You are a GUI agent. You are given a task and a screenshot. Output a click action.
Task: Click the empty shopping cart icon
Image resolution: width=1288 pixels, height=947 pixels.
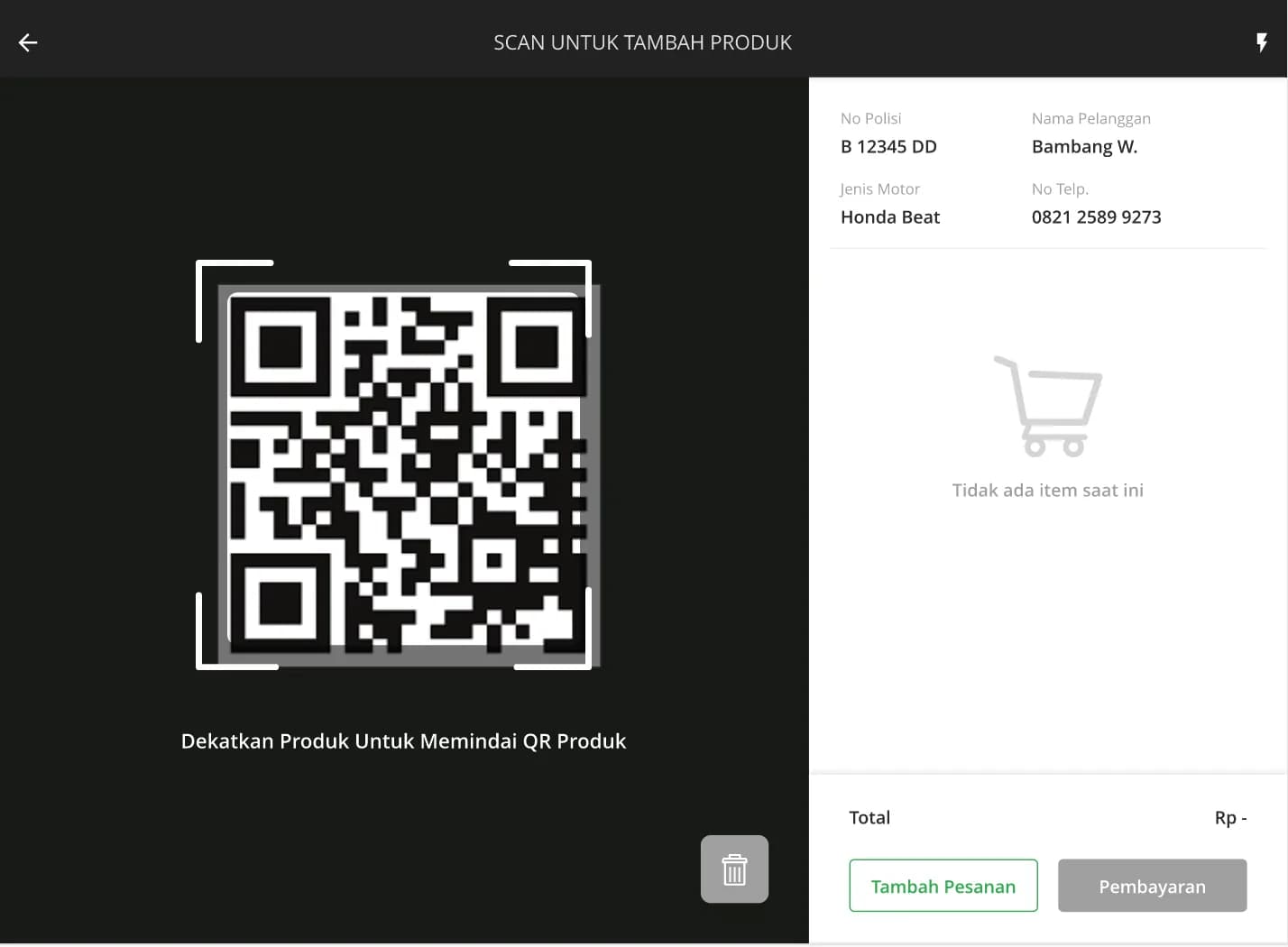coord(1048,406)
